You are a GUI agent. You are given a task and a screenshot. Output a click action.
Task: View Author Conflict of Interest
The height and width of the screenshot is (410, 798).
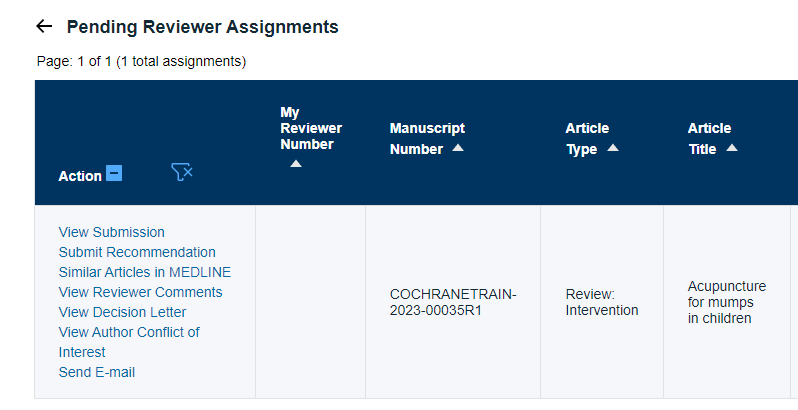coord(129,332)
